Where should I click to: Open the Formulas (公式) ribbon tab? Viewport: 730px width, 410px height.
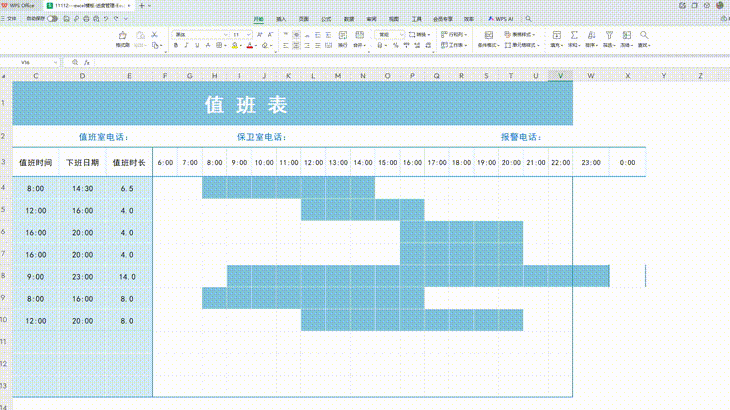pyautogui.click(x=326, y=19)
